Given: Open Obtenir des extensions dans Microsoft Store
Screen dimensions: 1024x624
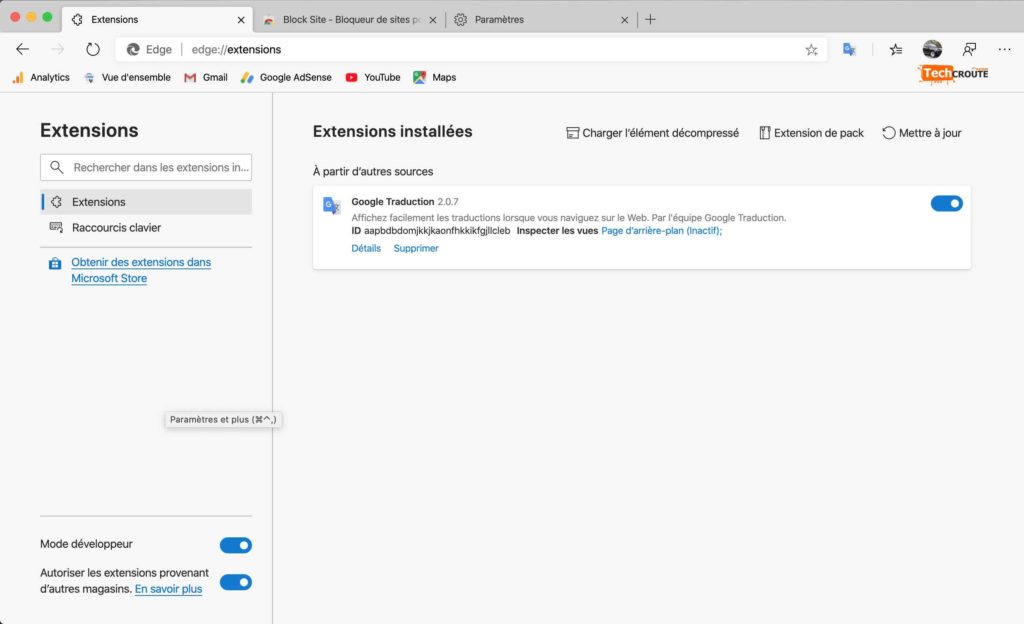Looking at the screenshot, I should (141, 270).
